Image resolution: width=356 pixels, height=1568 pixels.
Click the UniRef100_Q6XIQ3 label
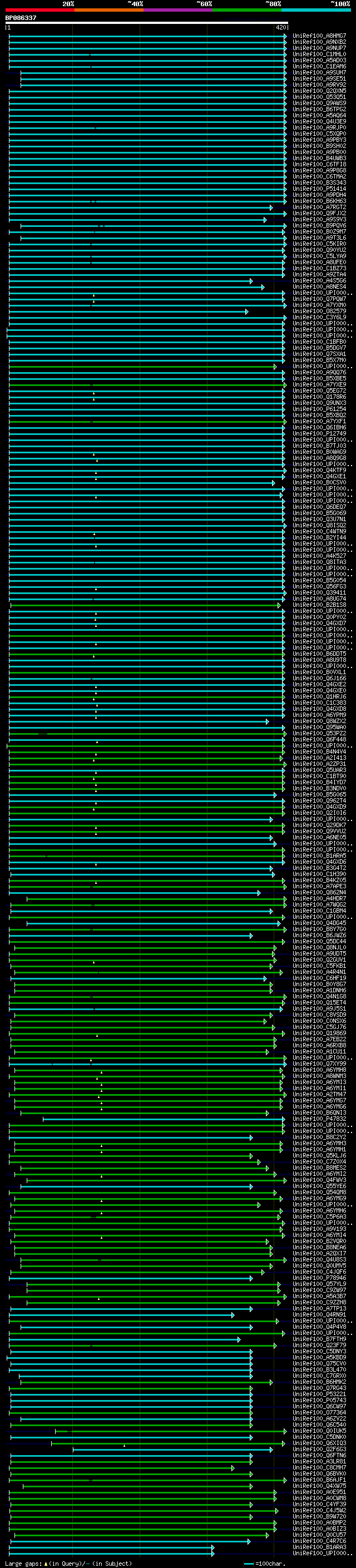tap(319, 1443)
